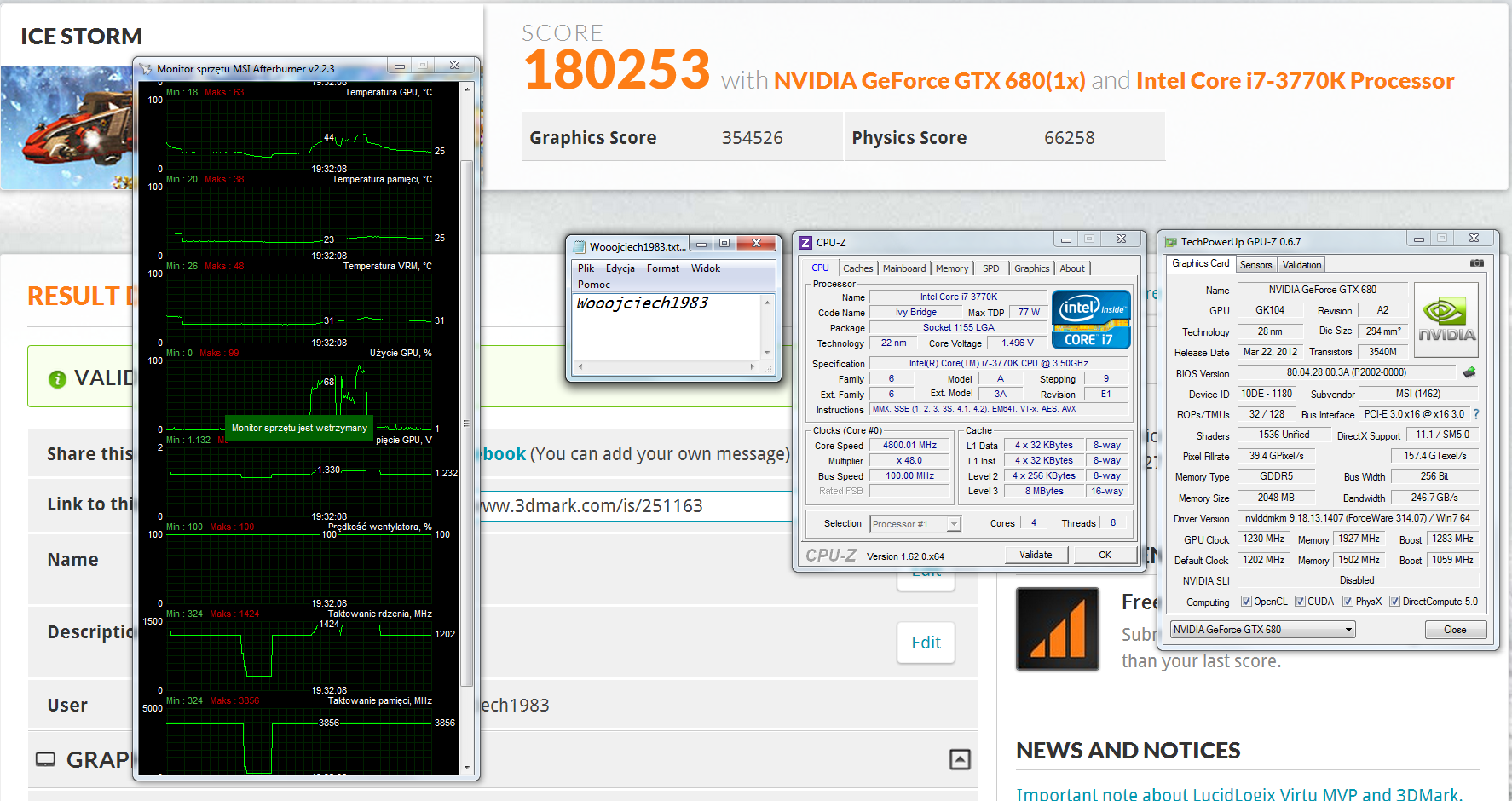The width and height of the screenshot is (1512, 801).
Task: Toggle the OpenCL checkbox in GPU-Z
Action: pyautogui.click(x=1246, y=602)
